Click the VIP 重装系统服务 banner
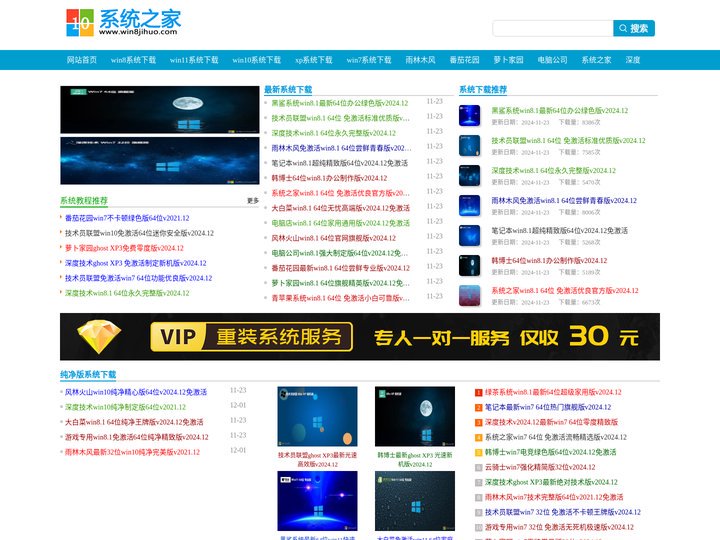The height and width of the screenshot is (540, 720). pos(360,337)
